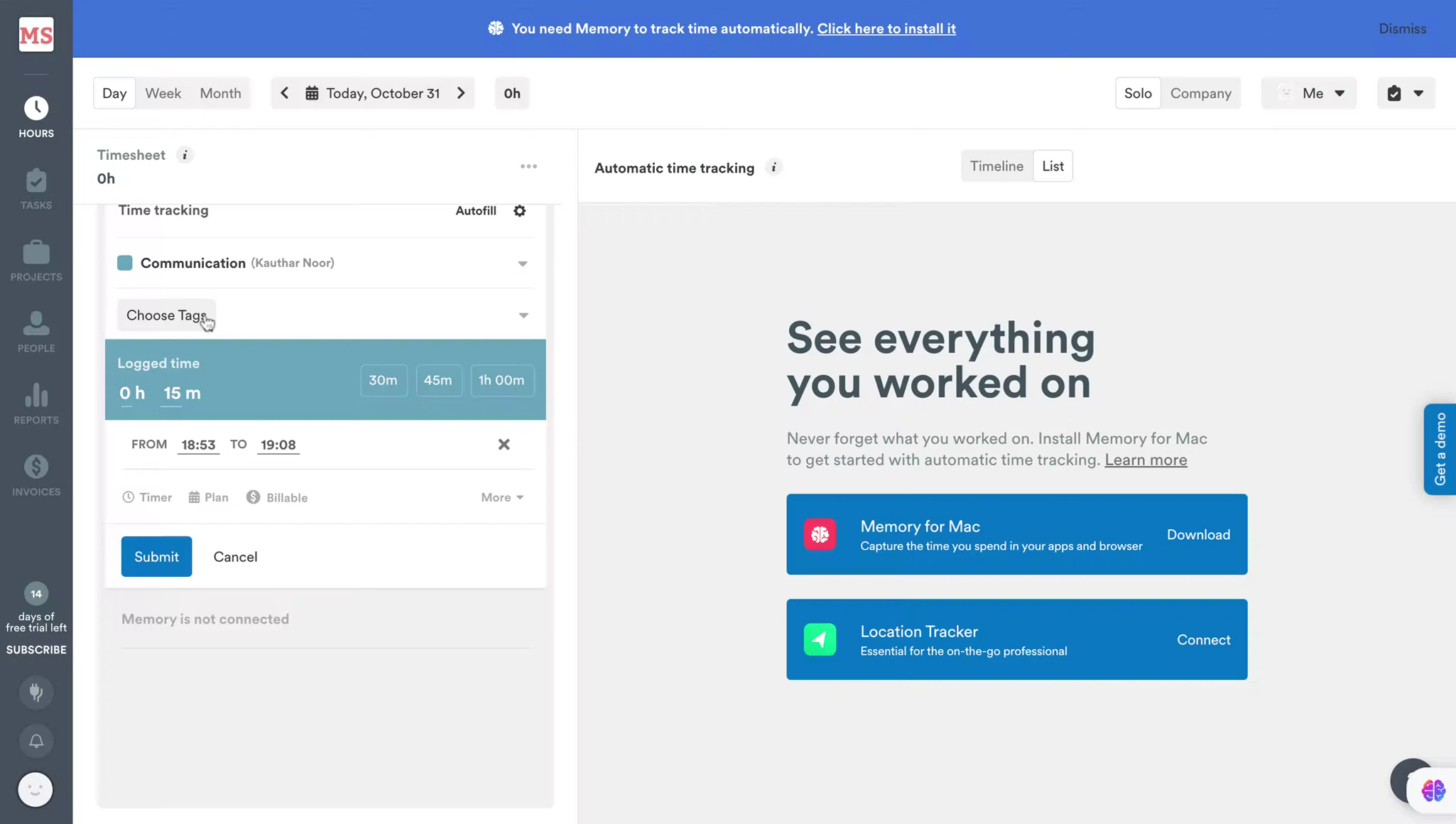1456x824 pixels.
Task: Click Today, October 31 date label
Action: pyautogui.click(x=383, y=93)
